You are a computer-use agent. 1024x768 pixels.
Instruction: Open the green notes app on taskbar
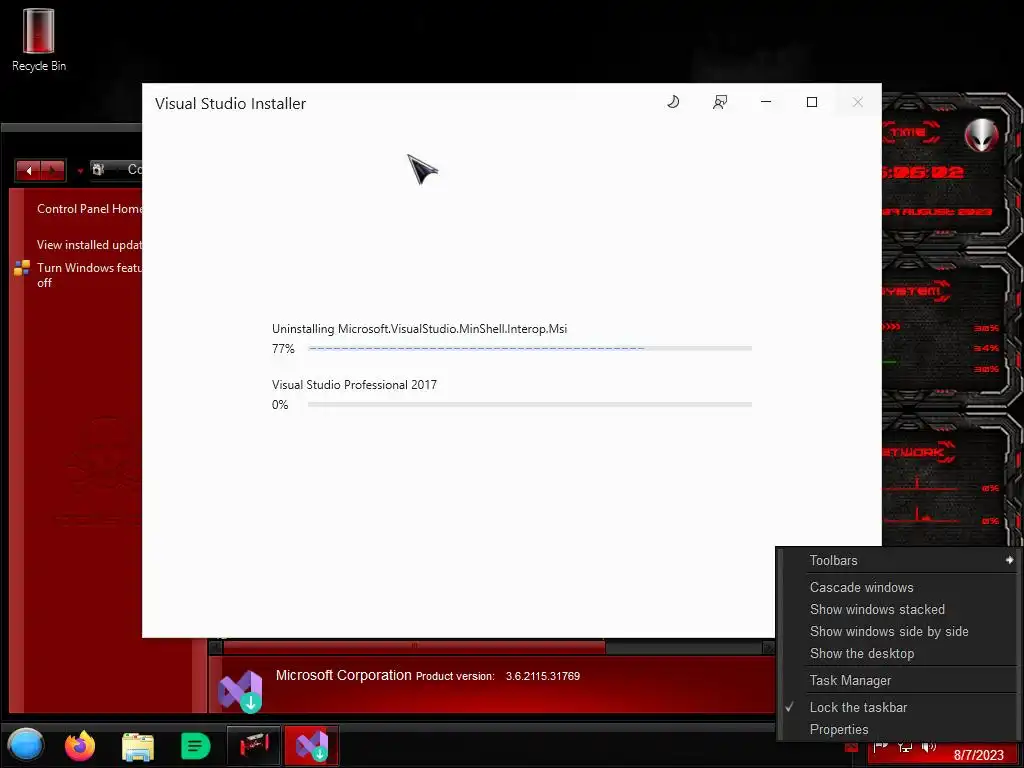pyautogui.click(x=195, y=746)
